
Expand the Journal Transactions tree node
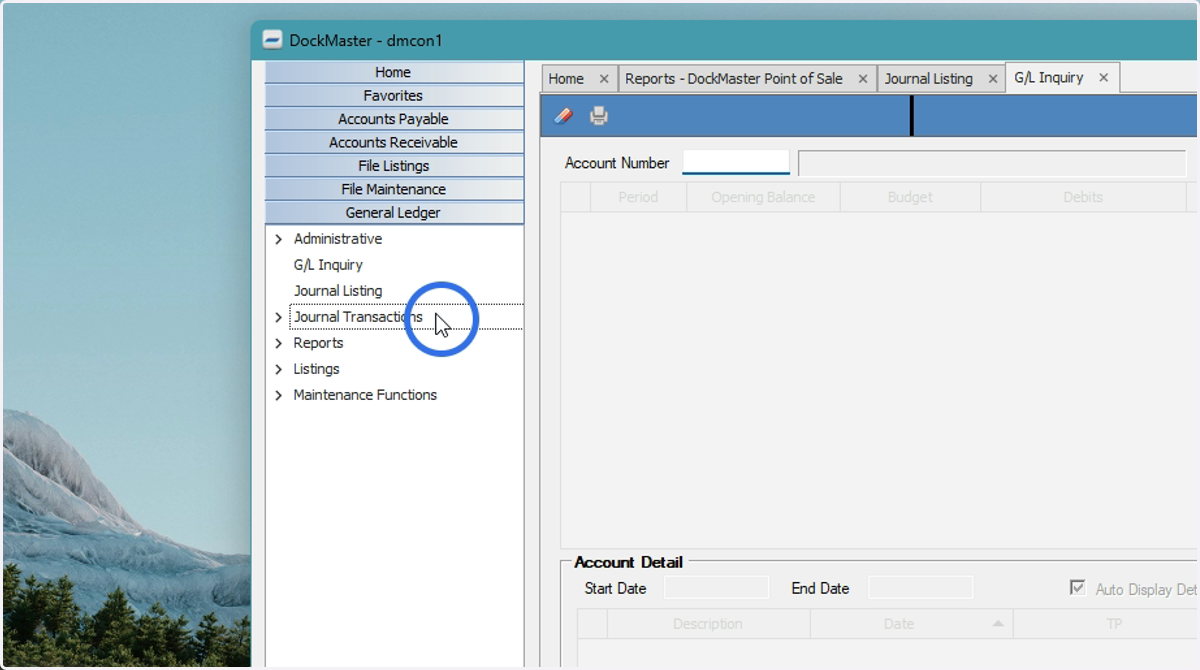coord(278,317)
